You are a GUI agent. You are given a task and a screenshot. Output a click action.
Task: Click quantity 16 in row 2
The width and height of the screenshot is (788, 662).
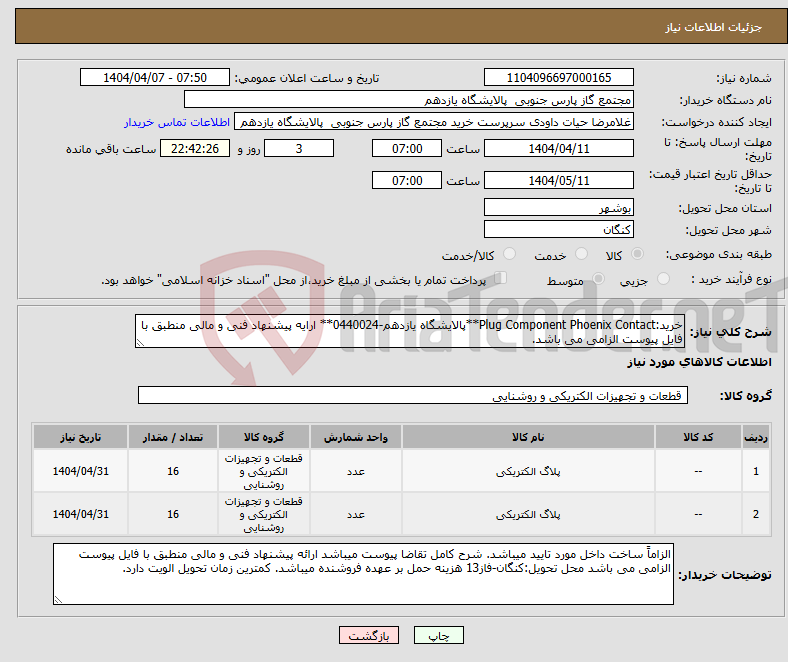click(x=173, y=514)
